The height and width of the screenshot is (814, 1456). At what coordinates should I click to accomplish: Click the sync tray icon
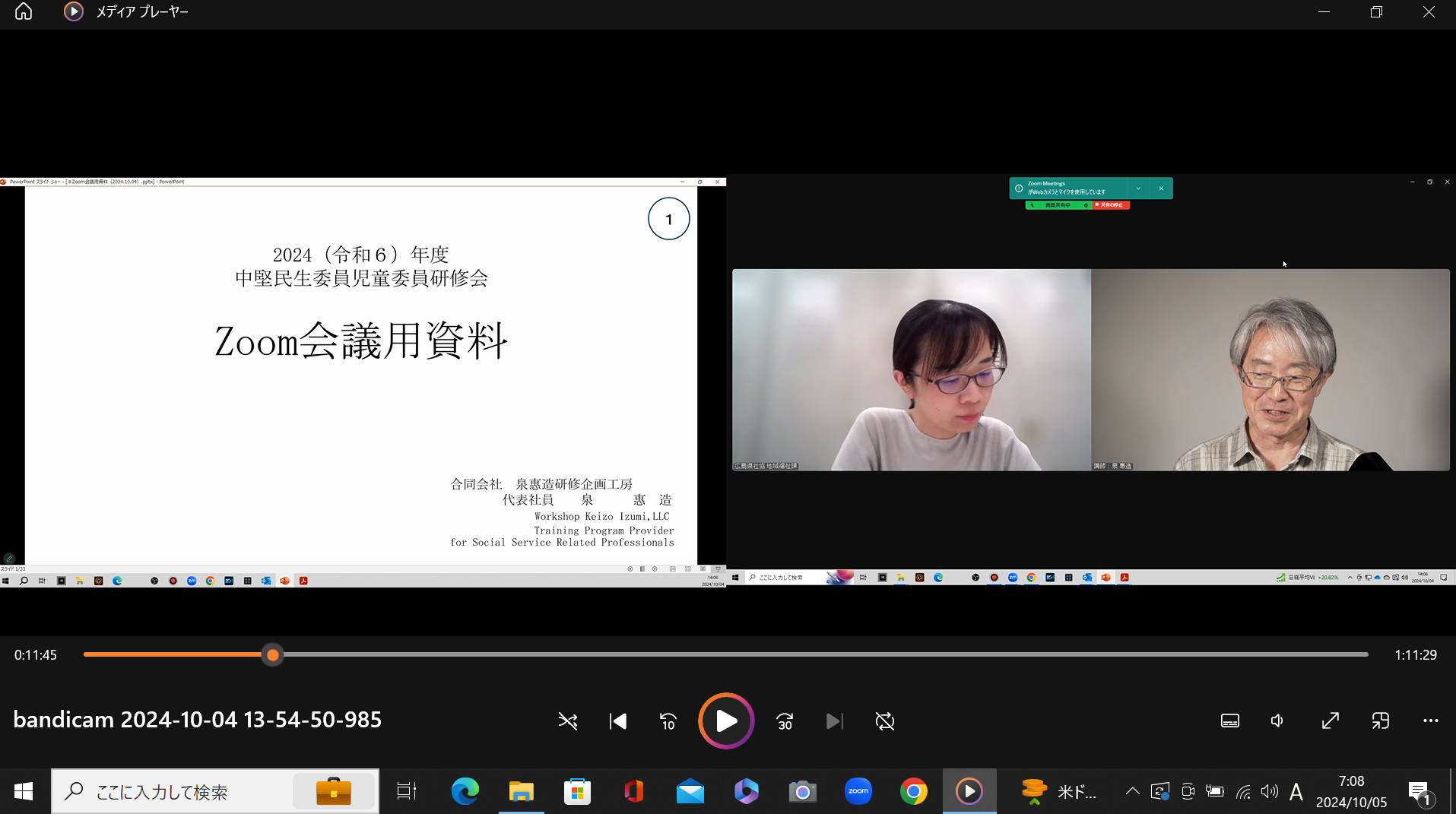point(1160,792)
